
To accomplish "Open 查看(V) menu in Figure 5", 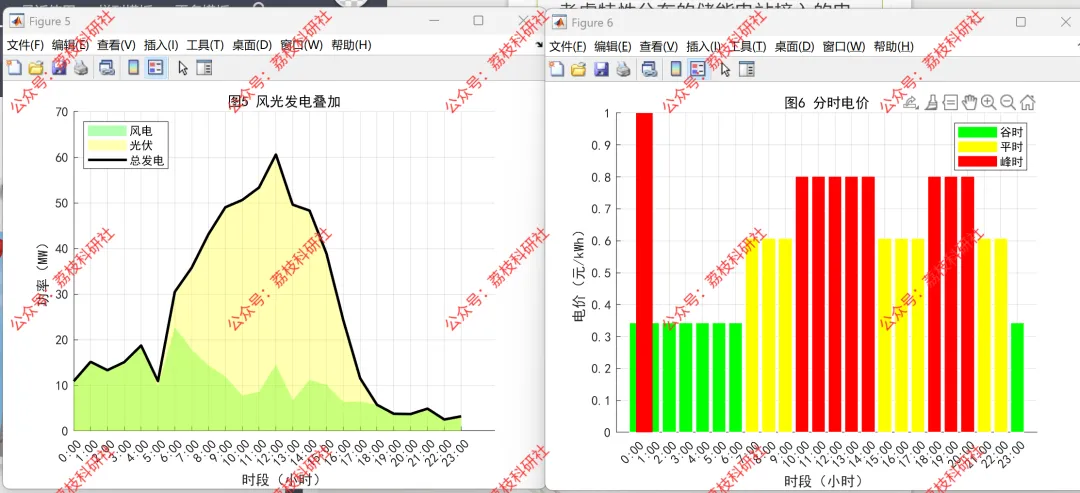I will click(x=116, y=45).
